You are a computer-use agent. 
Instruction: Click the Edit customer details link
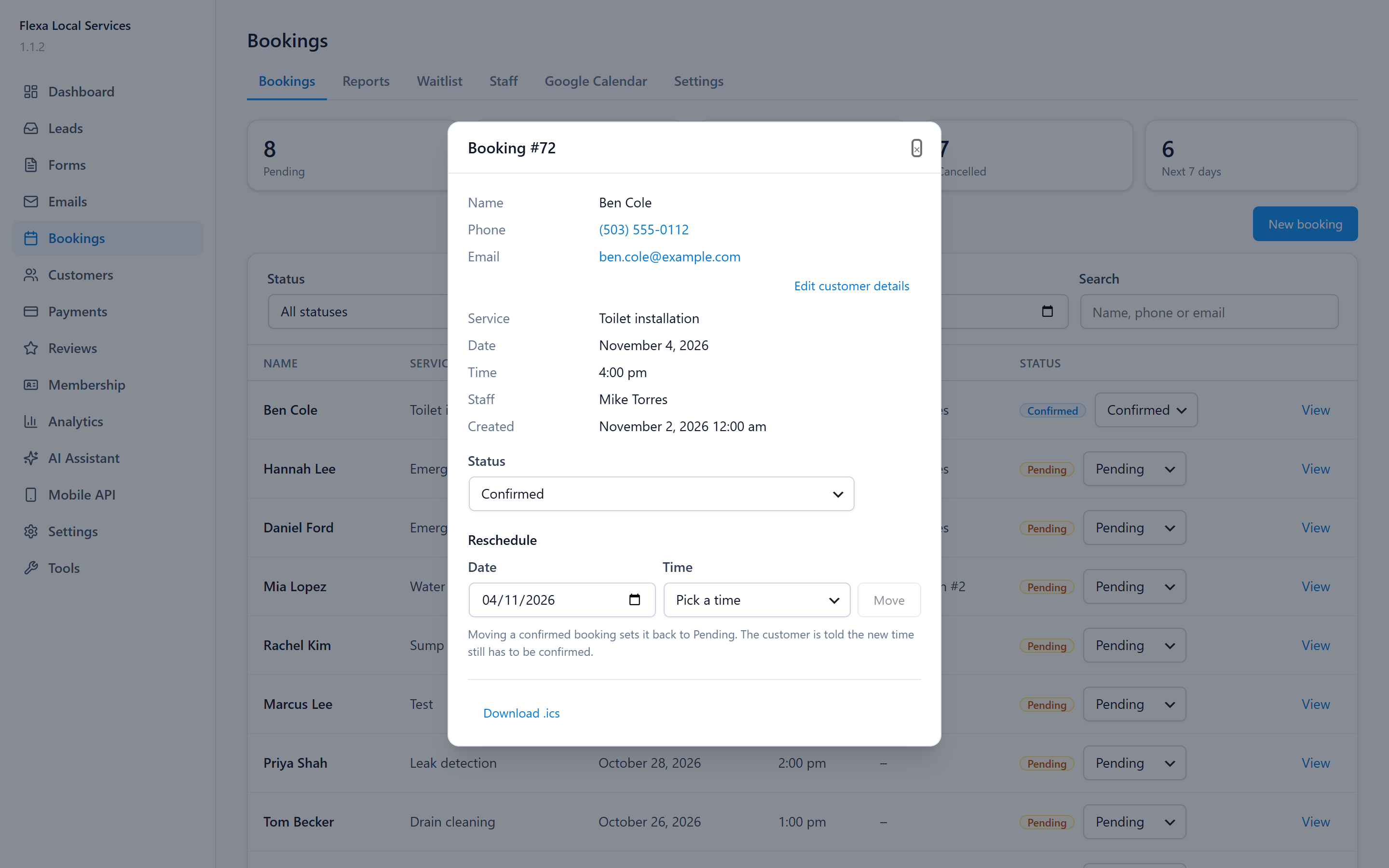[x=851, y=286]
